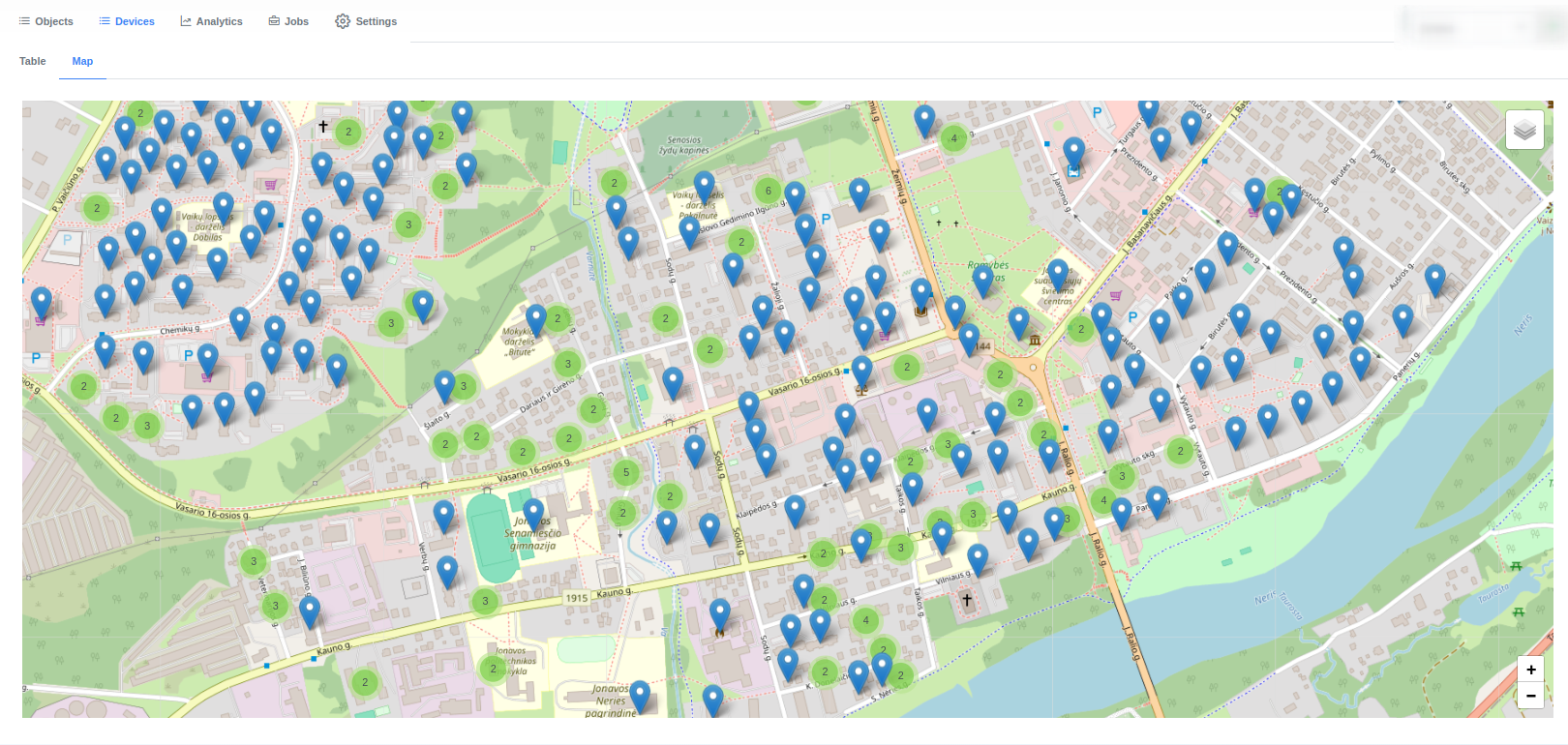Expand cluster 2 on Jonavos technikos mokykla
The height and width of the screenshot is (745, 1568).
point(494,669)
